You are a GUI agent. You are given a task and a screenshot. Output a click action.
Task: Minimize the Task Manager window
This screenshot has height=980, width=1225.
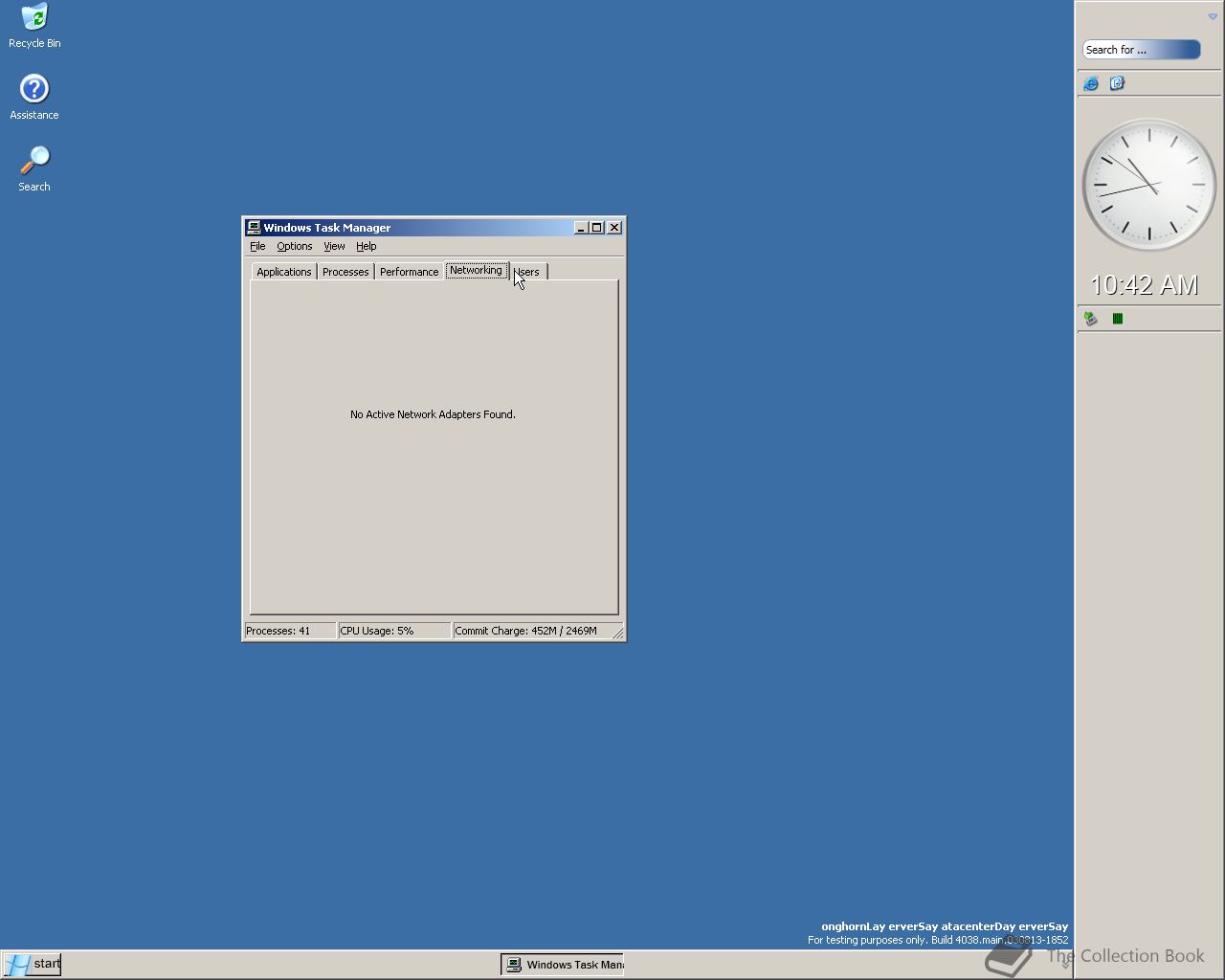click(580, 227)
